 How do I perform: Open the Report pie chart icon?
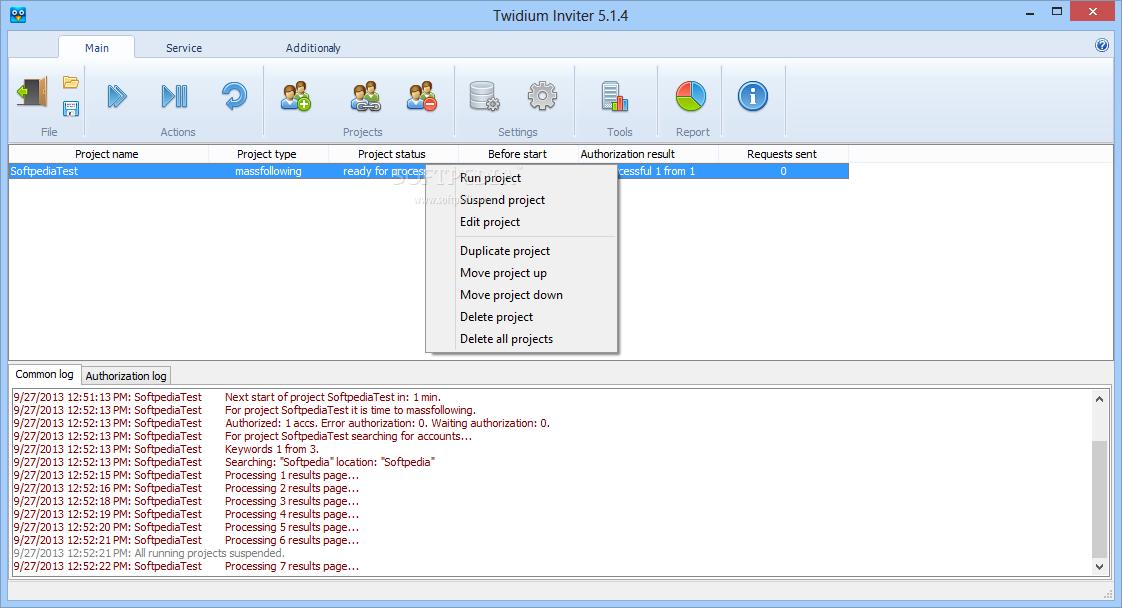[x=691, y=96]
